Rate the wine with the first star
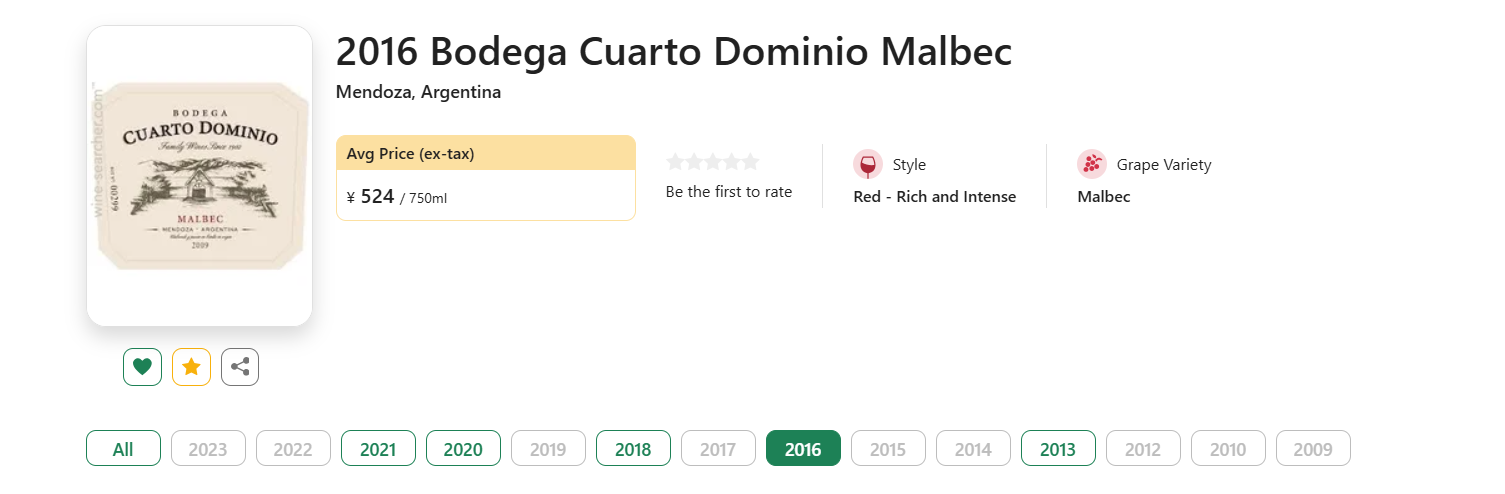The image size is (1505, 494). click(675, 161)
